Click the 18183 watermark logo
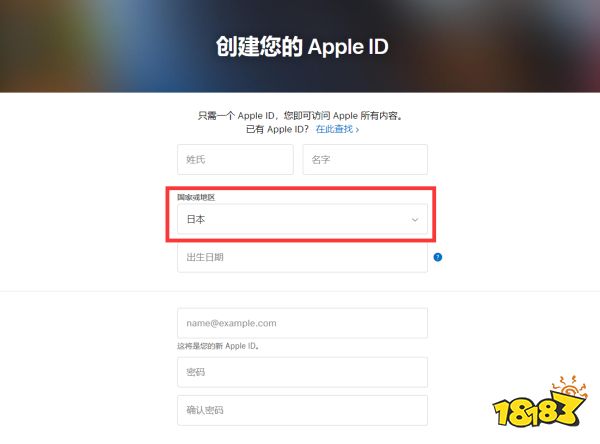This screenshot has height=444, width=600. point(540,402)
